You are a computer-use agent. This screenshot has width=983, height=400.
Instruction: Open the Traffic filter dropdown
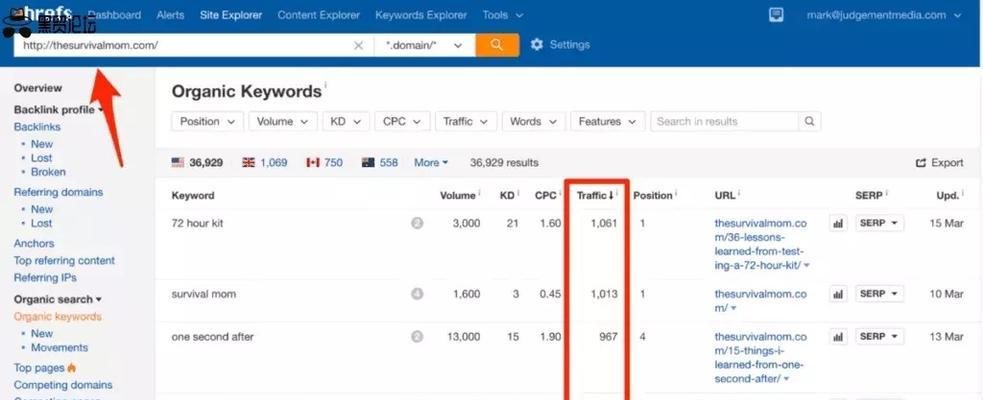click(466, 122)
